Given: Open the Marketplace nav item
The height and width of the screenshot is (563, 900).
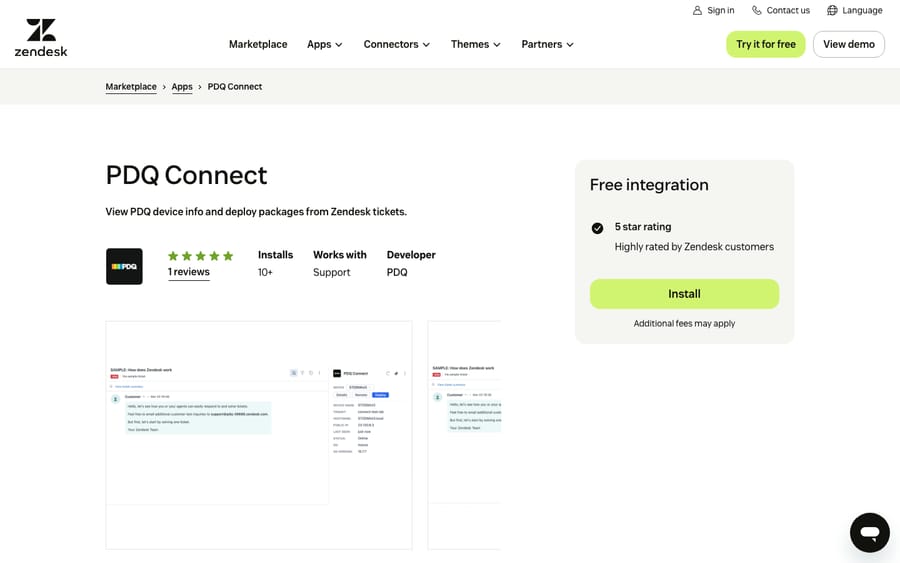Looking at the screenshot, I should pyautogui.click(x=258, y=44).
